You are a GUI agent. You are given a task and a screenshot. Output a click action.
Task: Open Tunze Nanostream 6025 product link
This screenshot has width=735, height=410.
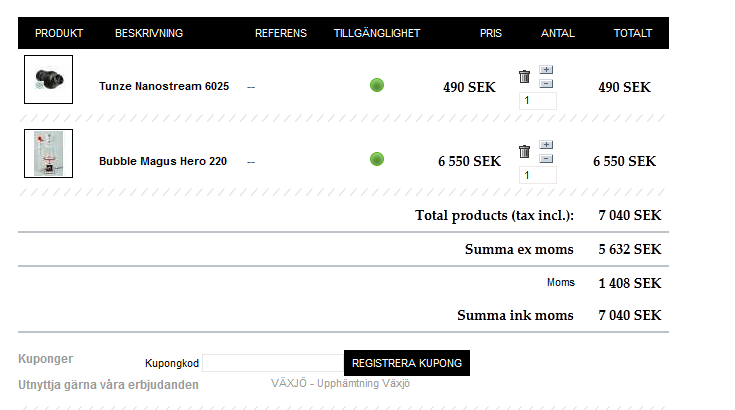pos(164,86)
